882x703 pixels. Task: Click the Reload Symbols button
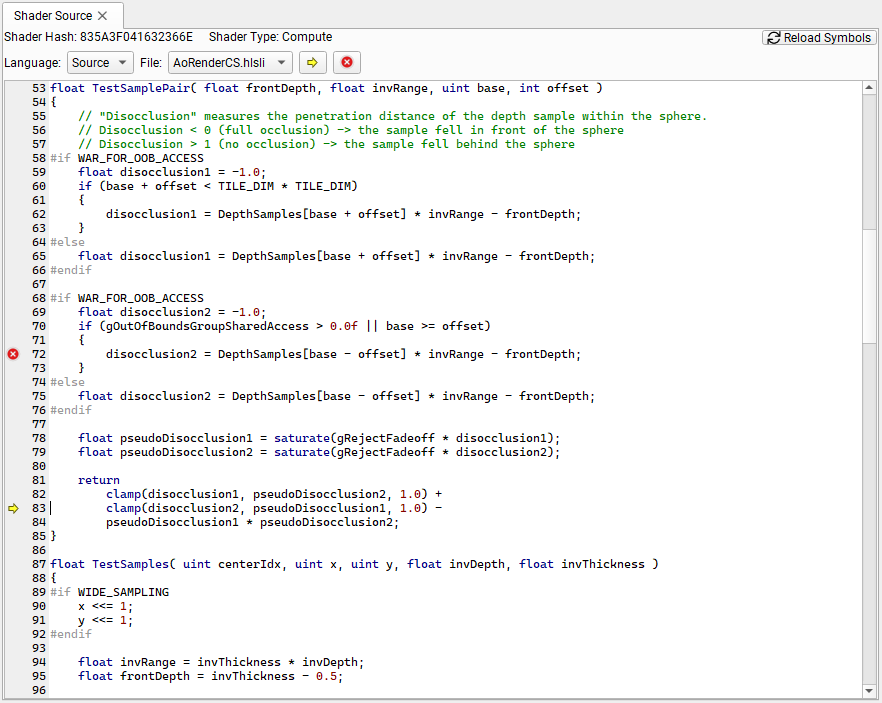[819, 37]
